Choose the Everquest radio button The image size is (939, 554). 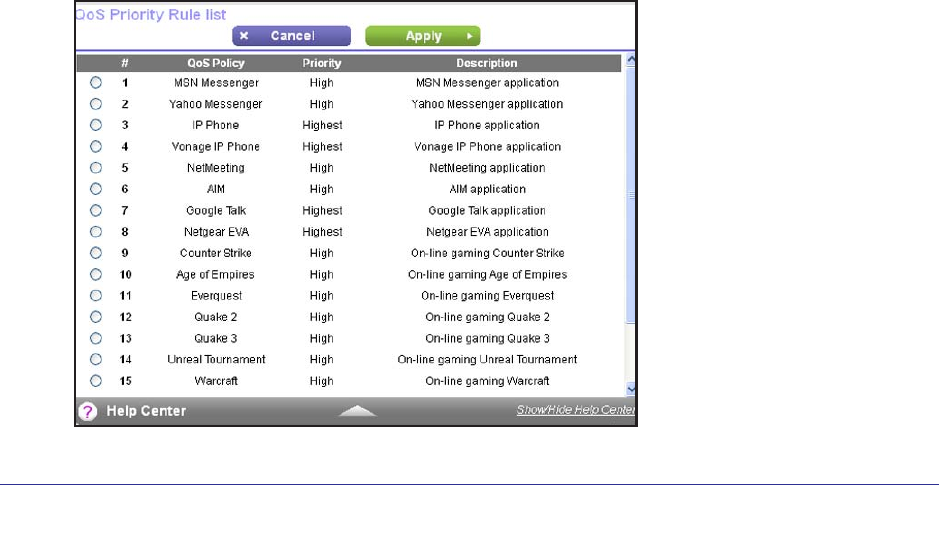click(x=96, y=296)
